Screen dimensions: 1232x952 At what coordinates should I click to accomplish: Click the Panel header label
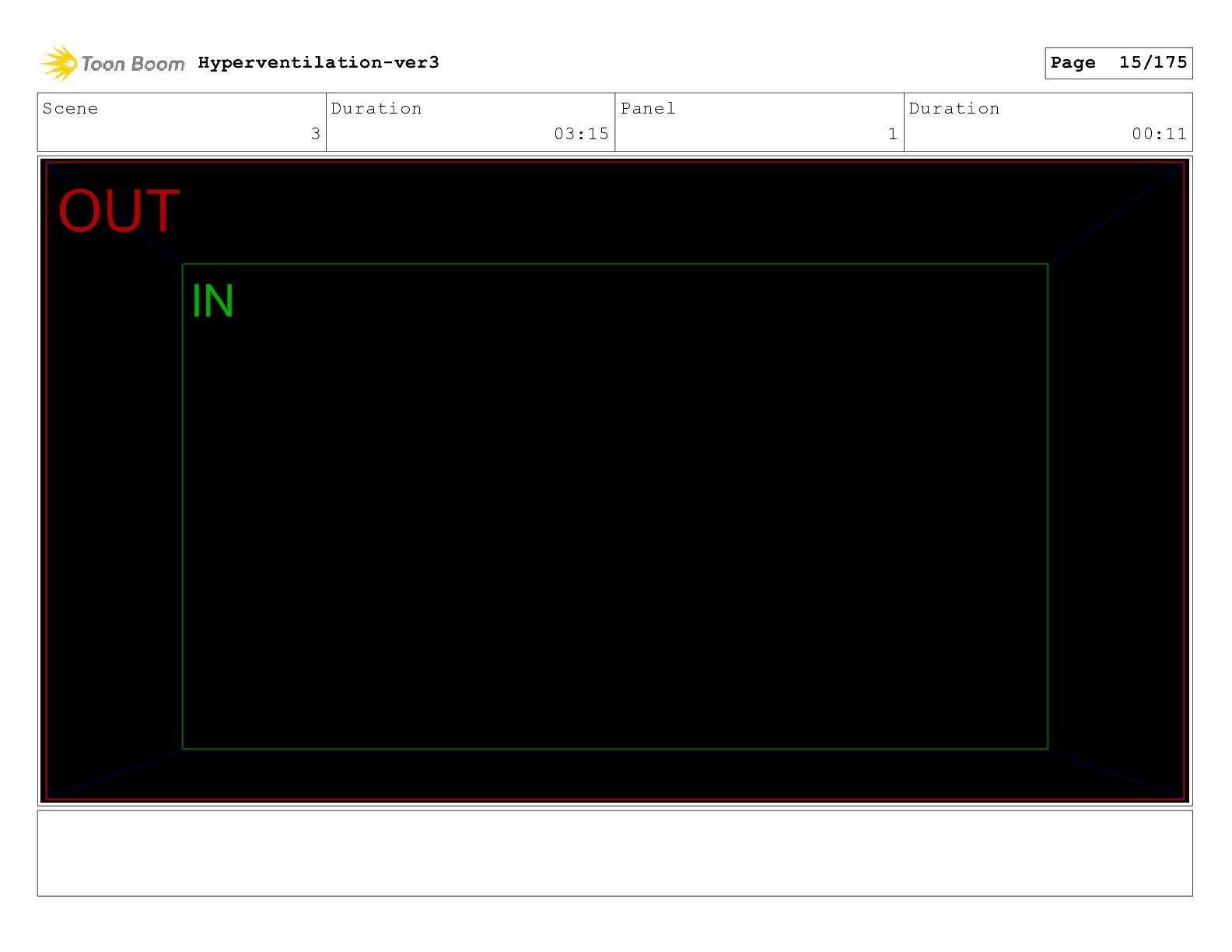[x=648, y=108]
